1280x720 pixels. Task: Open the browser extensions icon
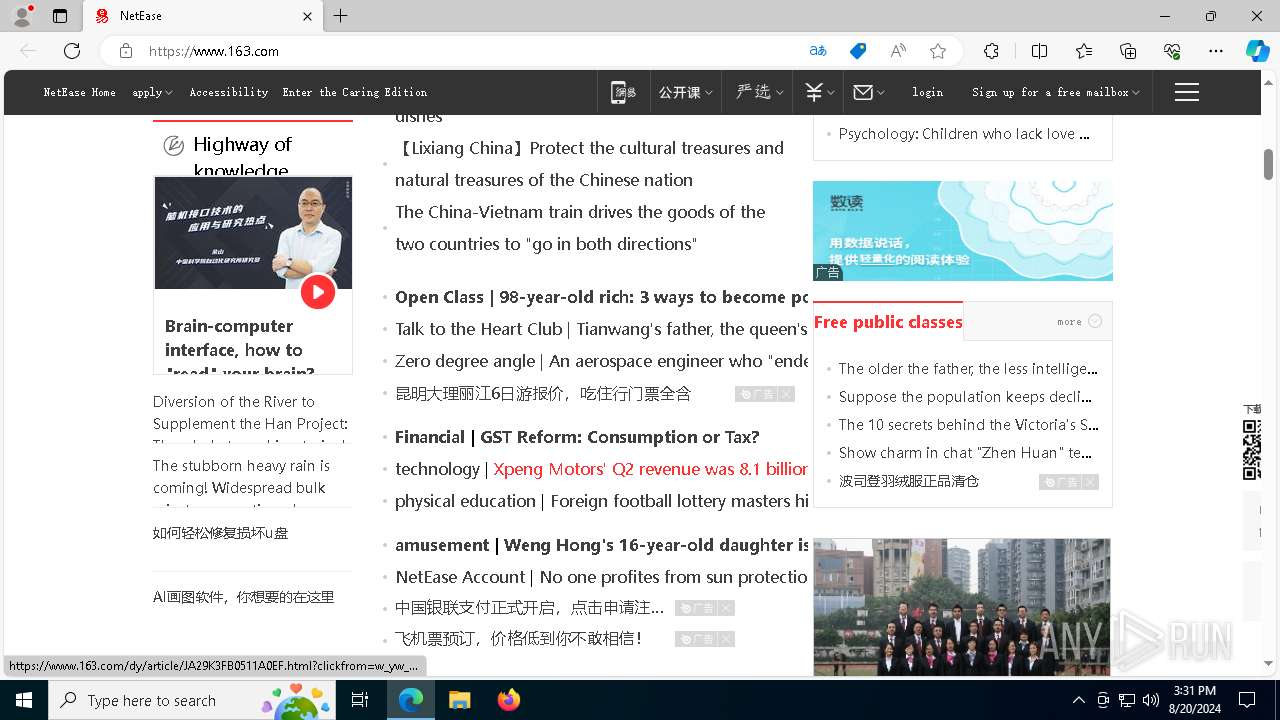point(991,51)
